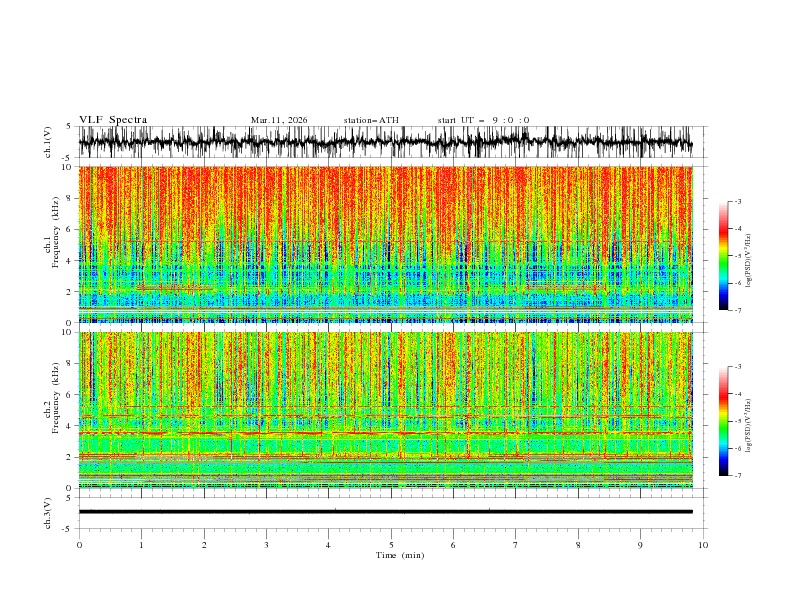This screenshot has width=792, height=612.
Task: Click the time axis tick label "3"
Action: point(266,545)
